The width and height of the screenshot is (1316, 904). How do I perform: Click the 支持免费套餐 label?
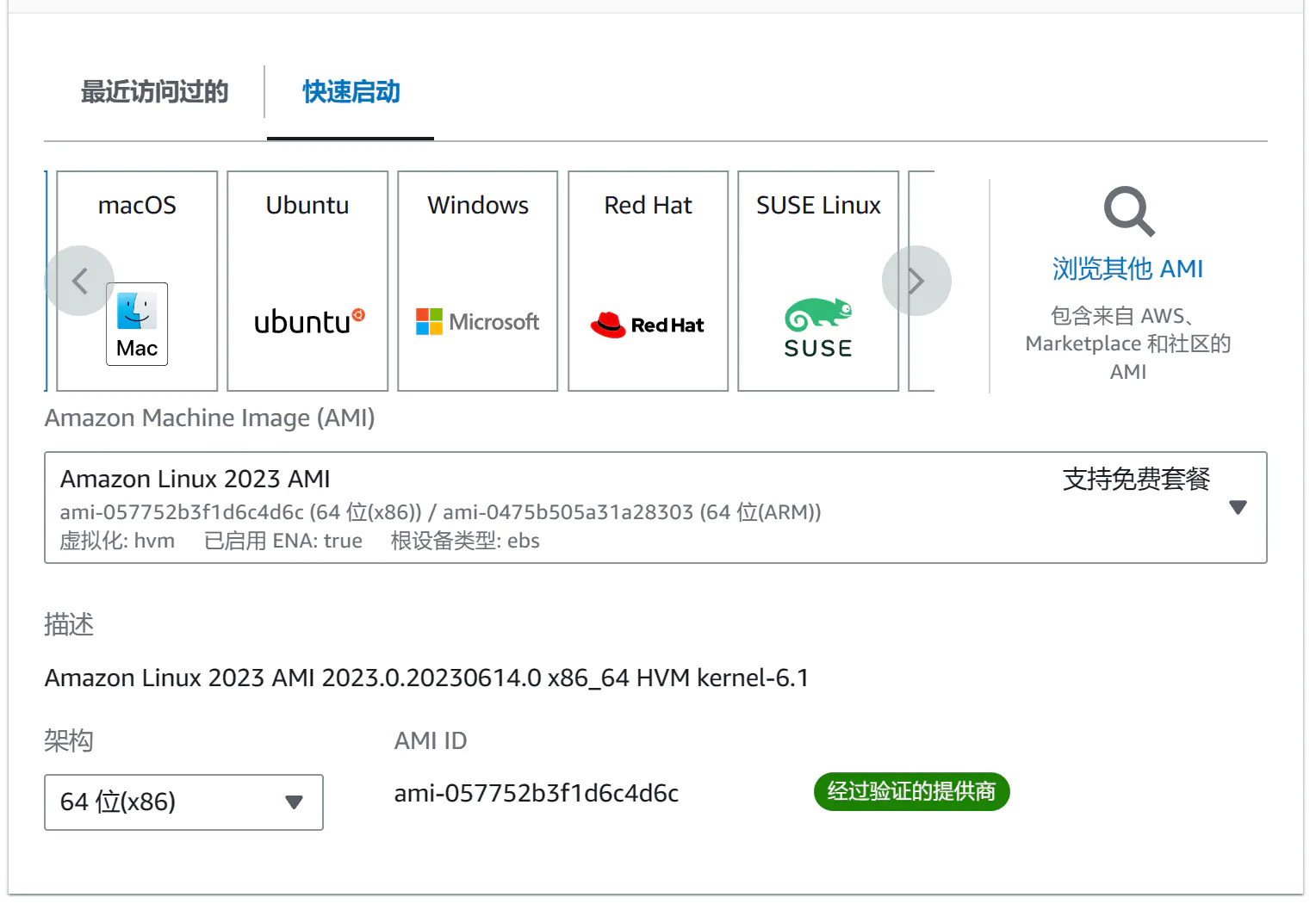pyautogui.click(x=1136, y=479)
